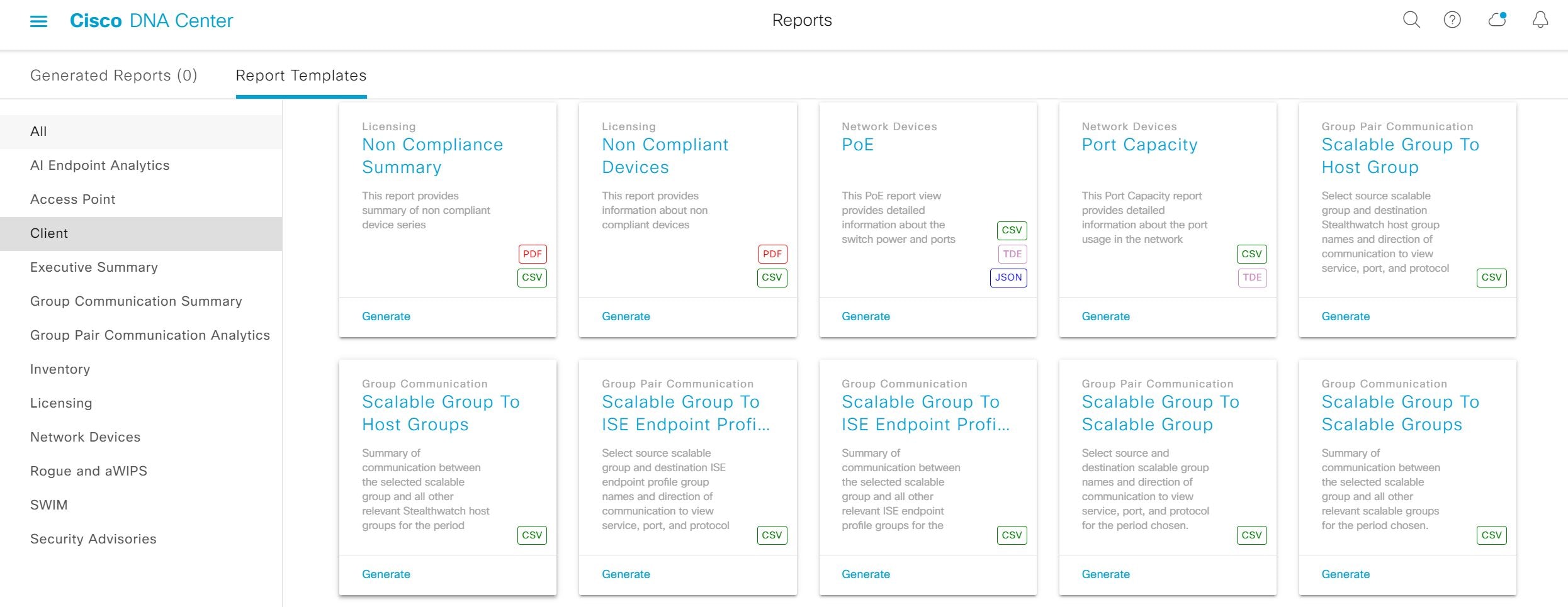
Task: Open Scalable Group To Scalable Groups card
Action: coord(1400,413)
